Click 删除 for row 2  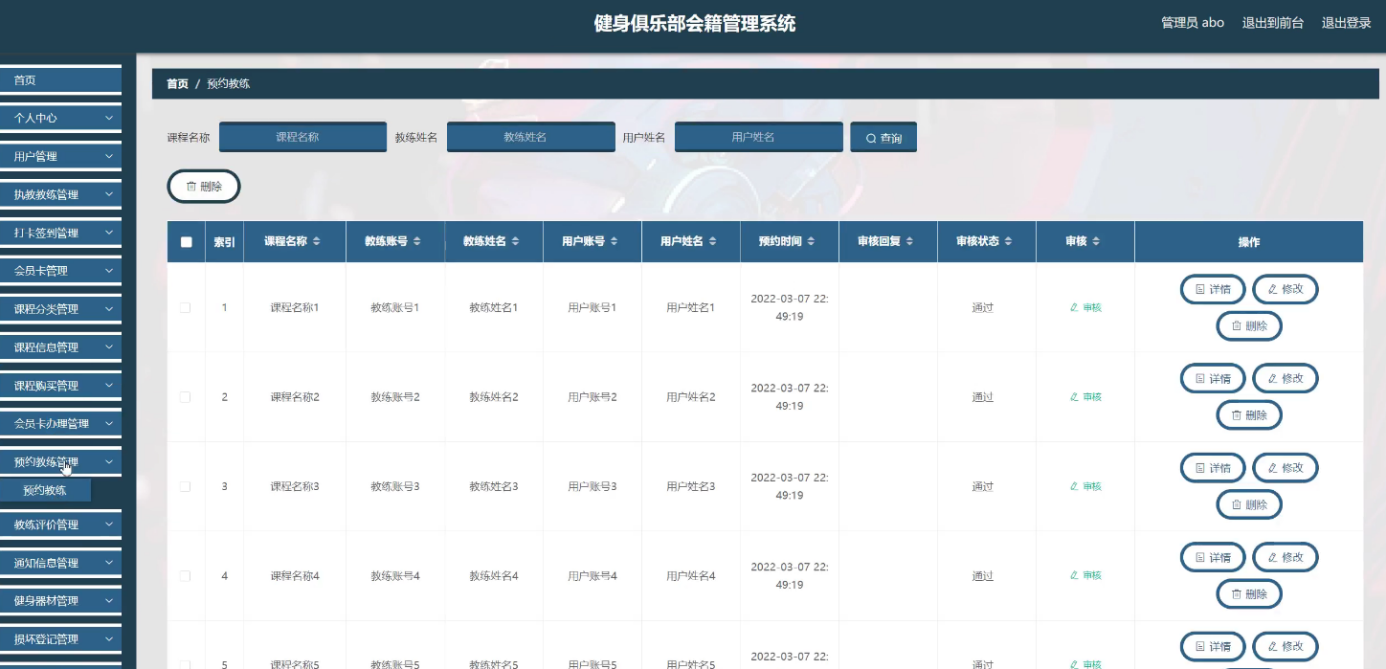1249,415
